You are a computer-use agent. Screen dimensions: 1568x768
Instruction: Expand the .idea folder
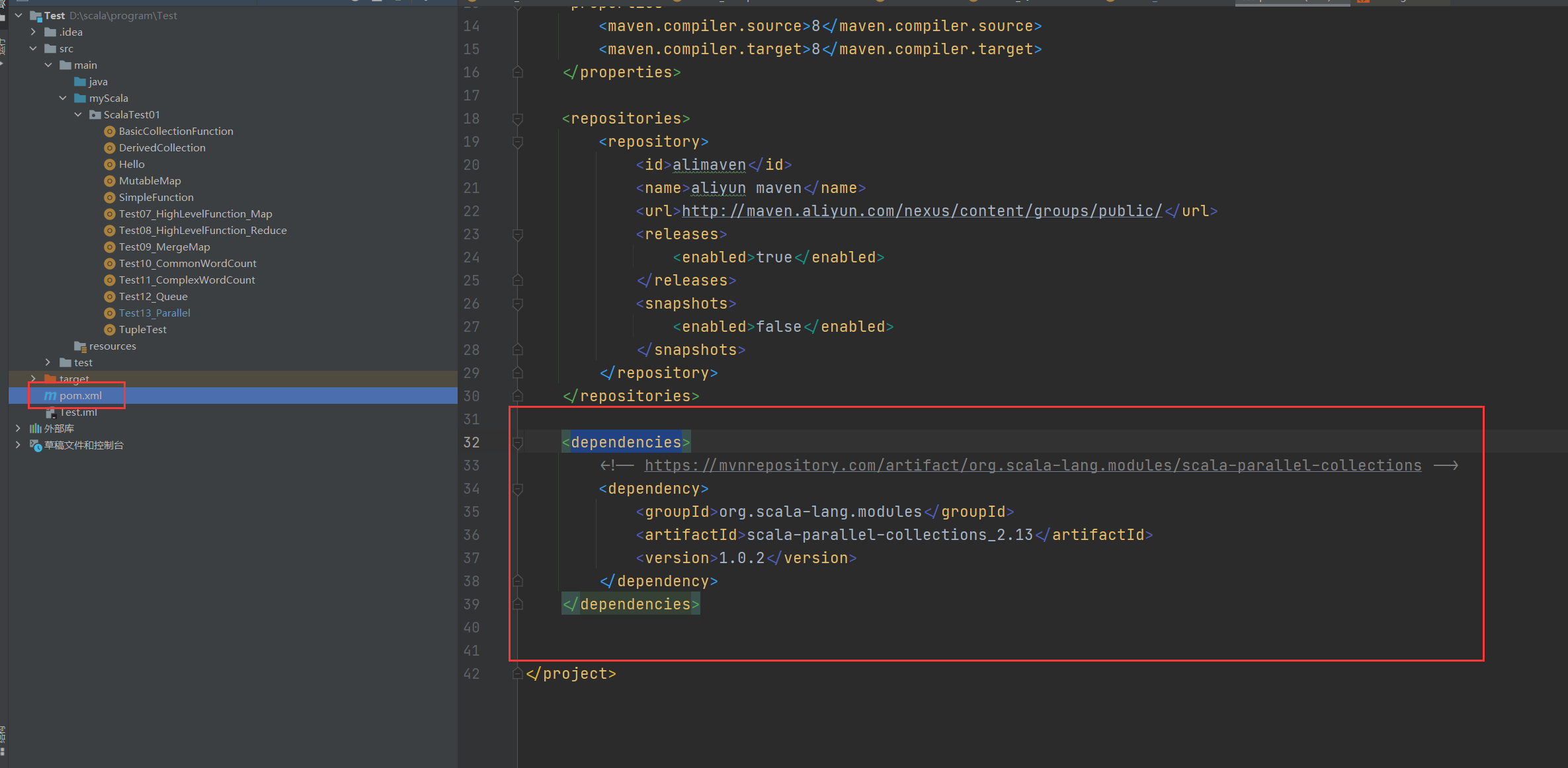(x=33, y=32)
